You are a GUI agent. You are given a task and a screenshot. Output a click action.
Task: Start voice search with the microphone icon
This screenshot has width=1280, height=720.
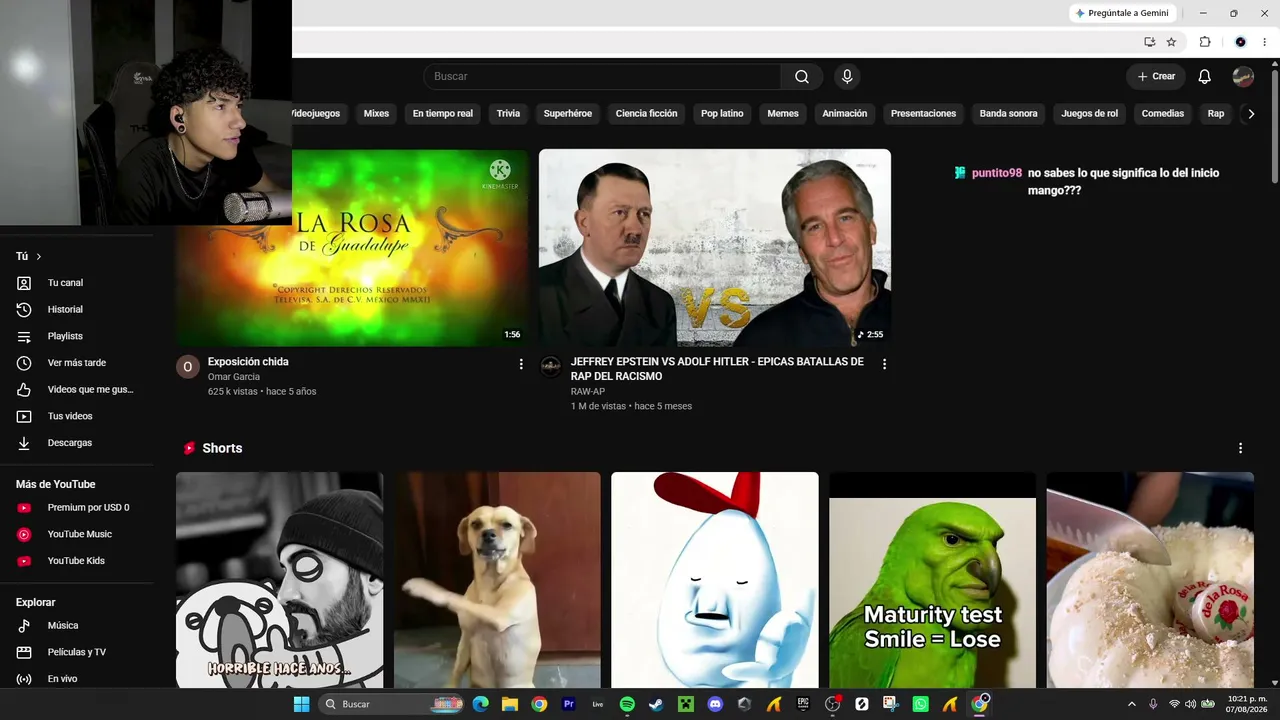847,77
